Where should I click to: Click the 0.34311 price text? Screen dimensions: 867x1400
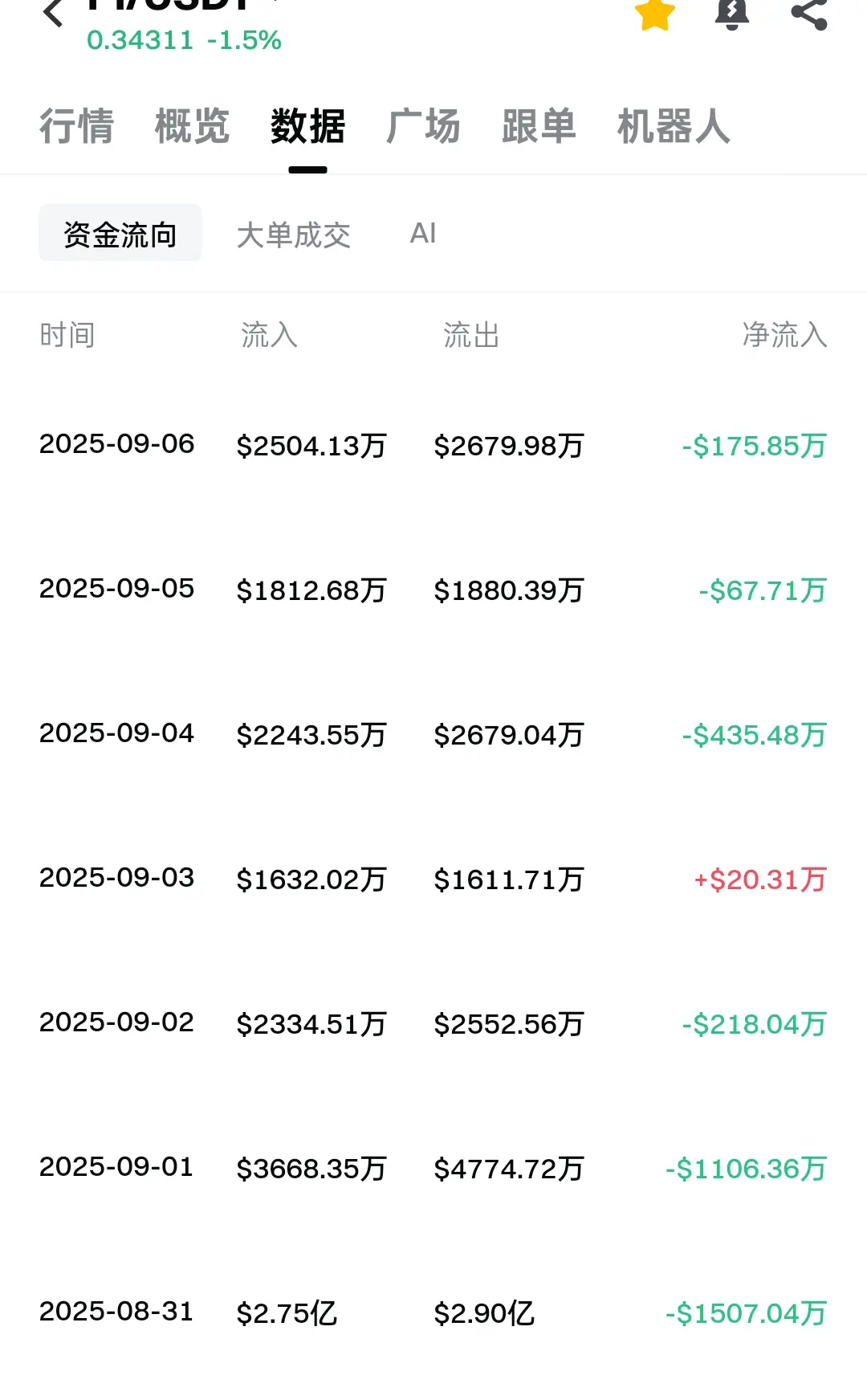140,40
